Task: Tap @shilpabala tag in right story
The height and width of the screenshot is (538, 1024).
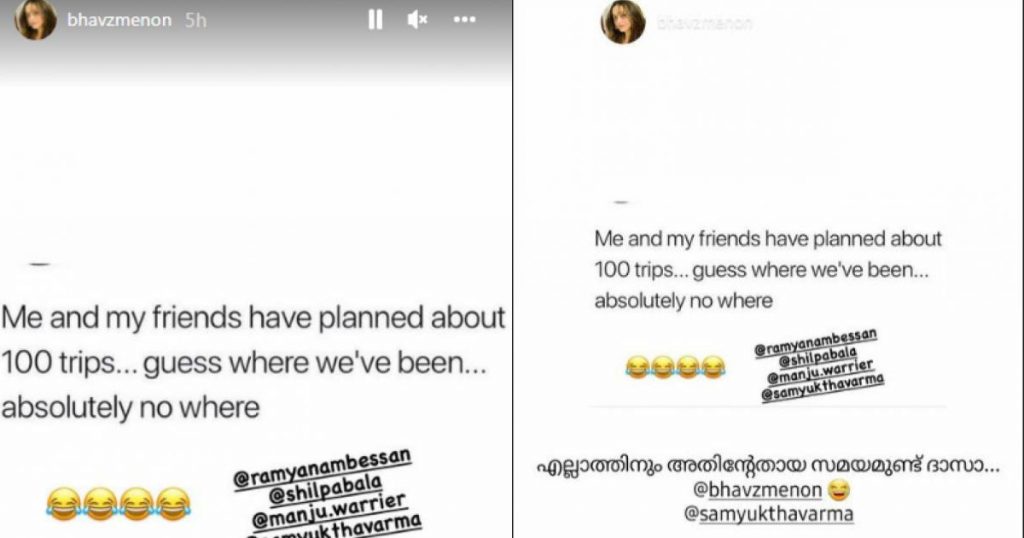Action: 817,357
